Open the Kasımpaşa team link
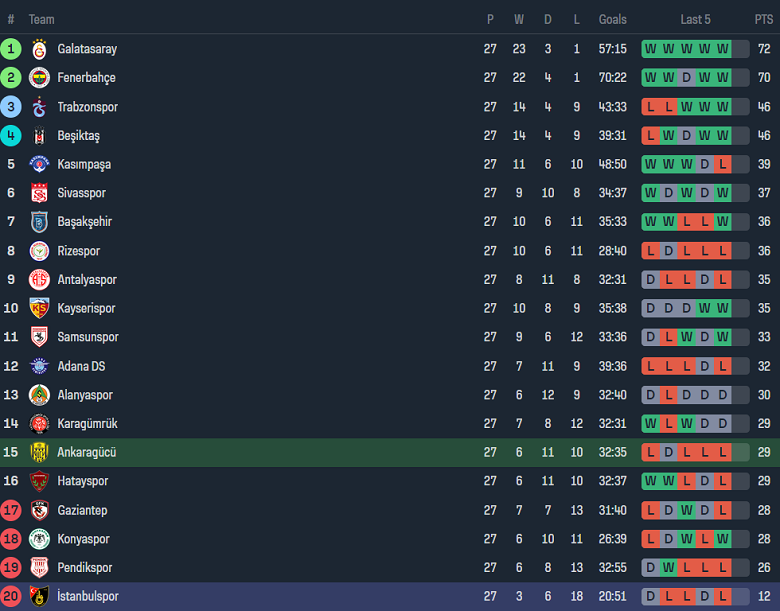Screen dimensions: 780x611 point(84,165)
